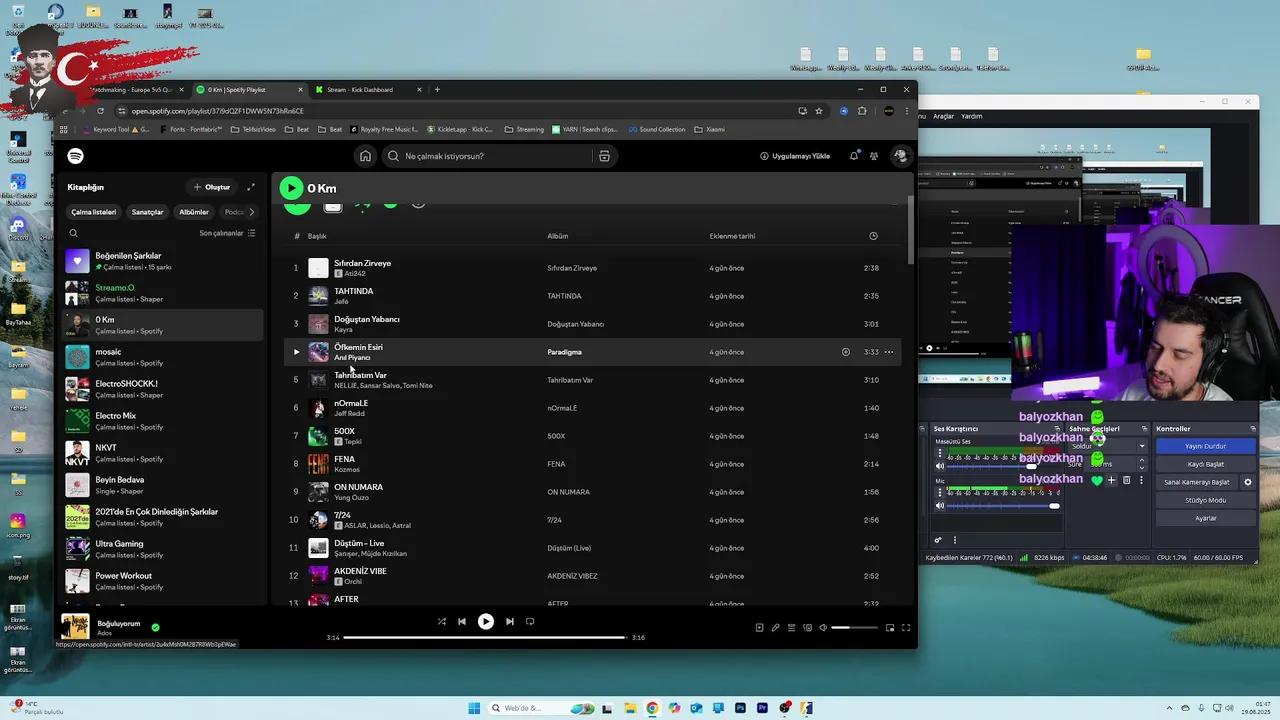Open Spotify notifications bell
The height and width of the screenshot is (720, 1280).
pos(854,156)
